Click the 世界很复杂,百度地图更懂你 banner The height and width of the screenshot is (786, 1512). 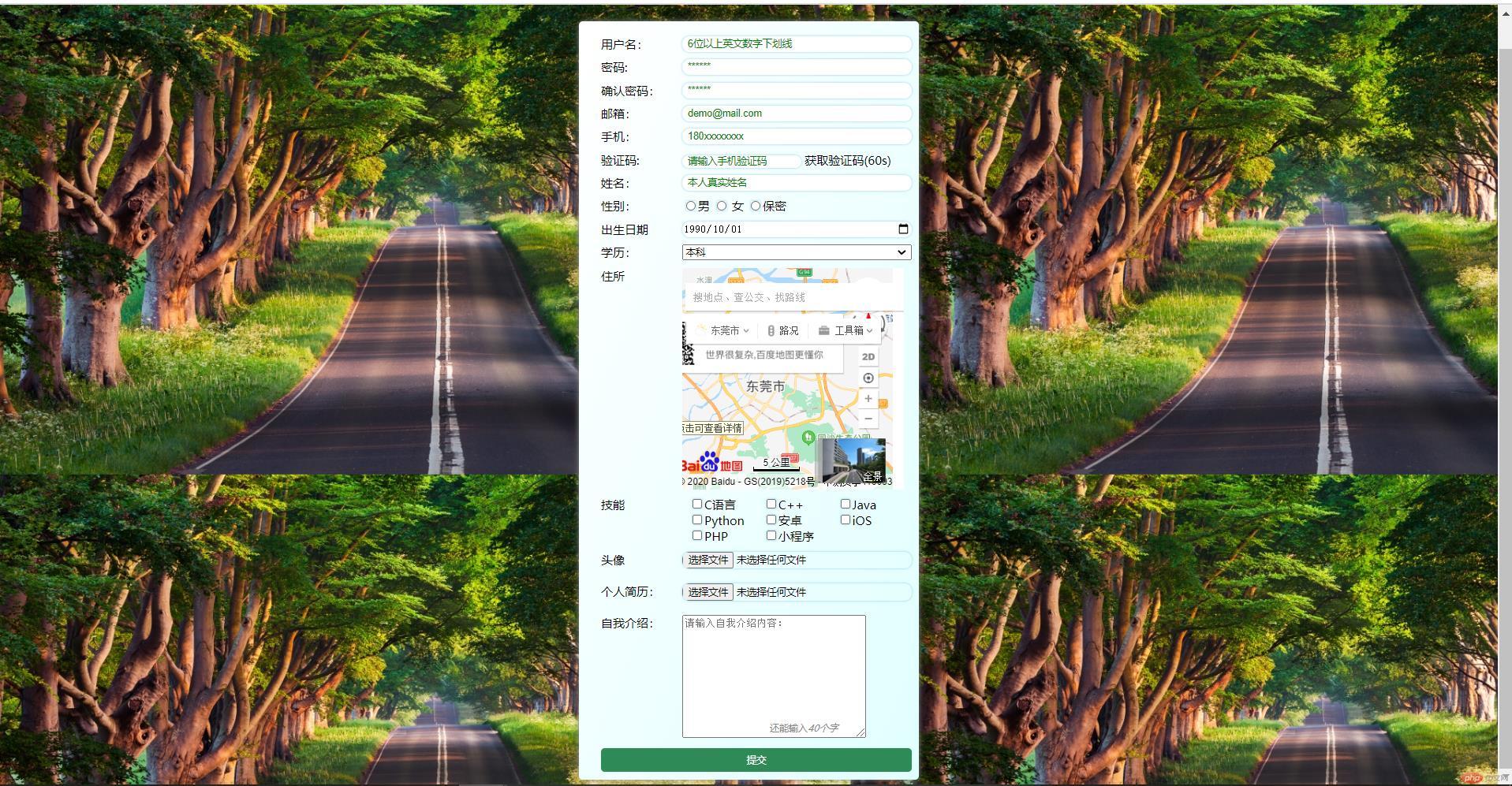coord(764,355)
